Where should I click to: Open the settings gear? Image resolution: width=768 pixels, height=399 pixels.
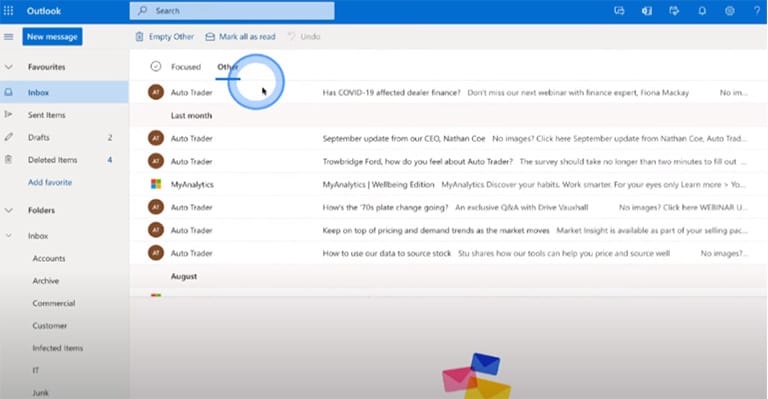pyautogui.click(x=730, y=11)
